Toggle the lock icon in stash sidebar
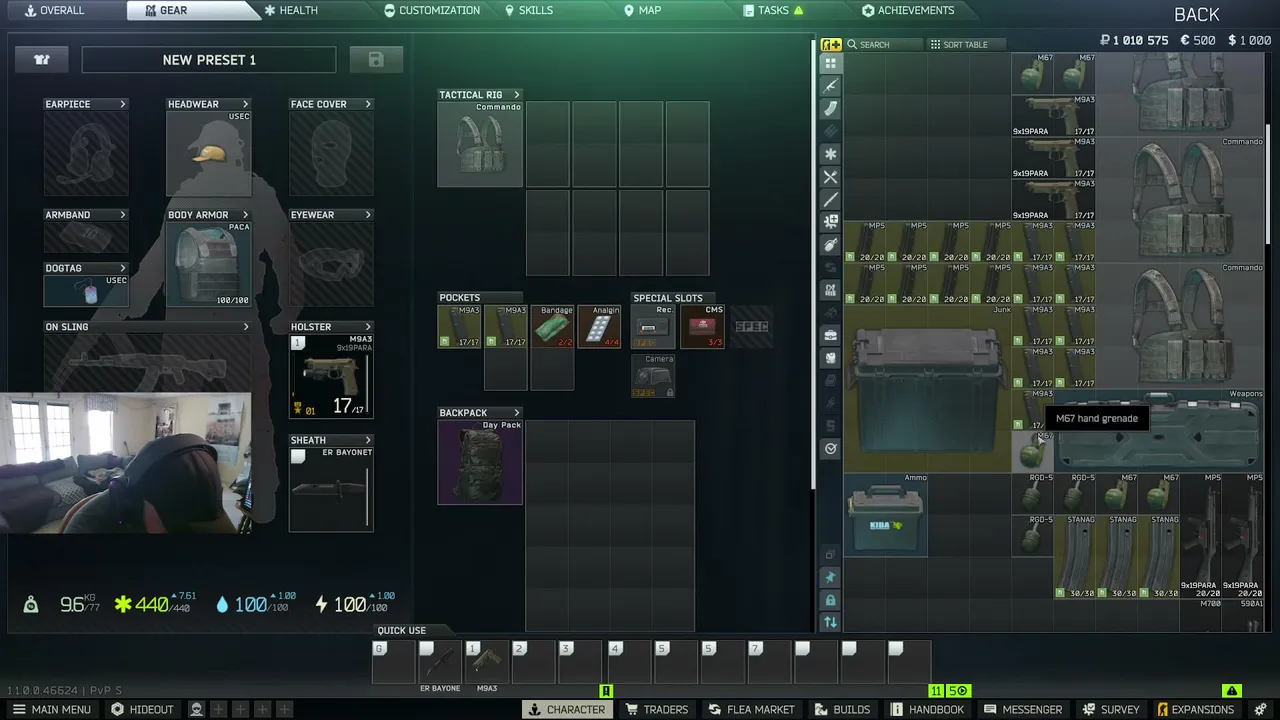Viewport: 1280px width, 720px height. [830, 600]
